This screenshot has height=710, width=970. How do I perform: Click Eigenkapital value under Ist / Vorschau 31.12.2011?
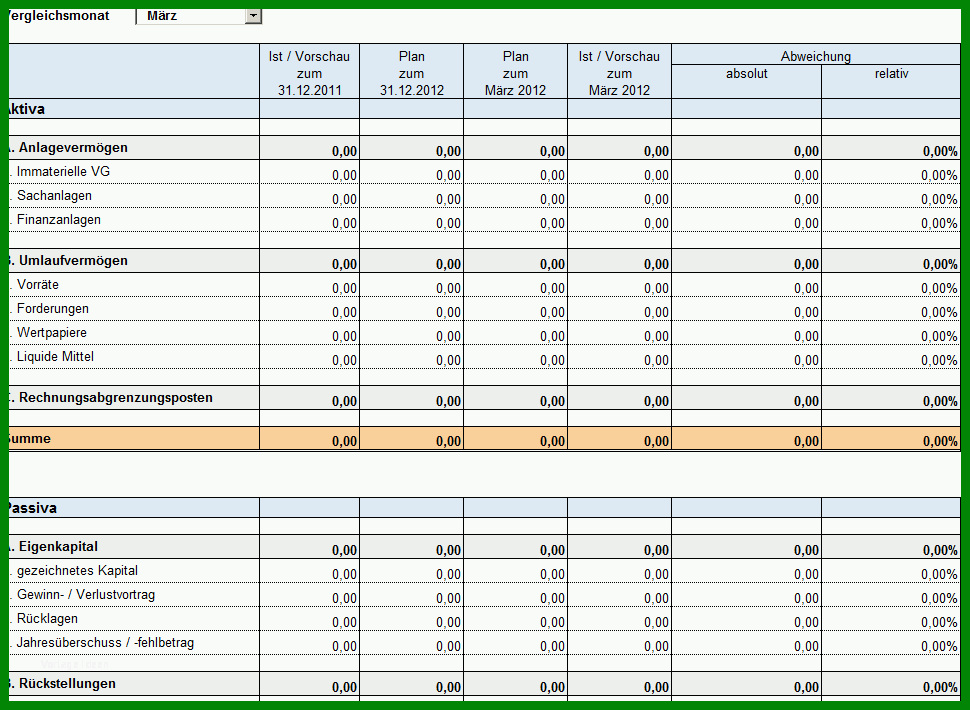point(344,550)
